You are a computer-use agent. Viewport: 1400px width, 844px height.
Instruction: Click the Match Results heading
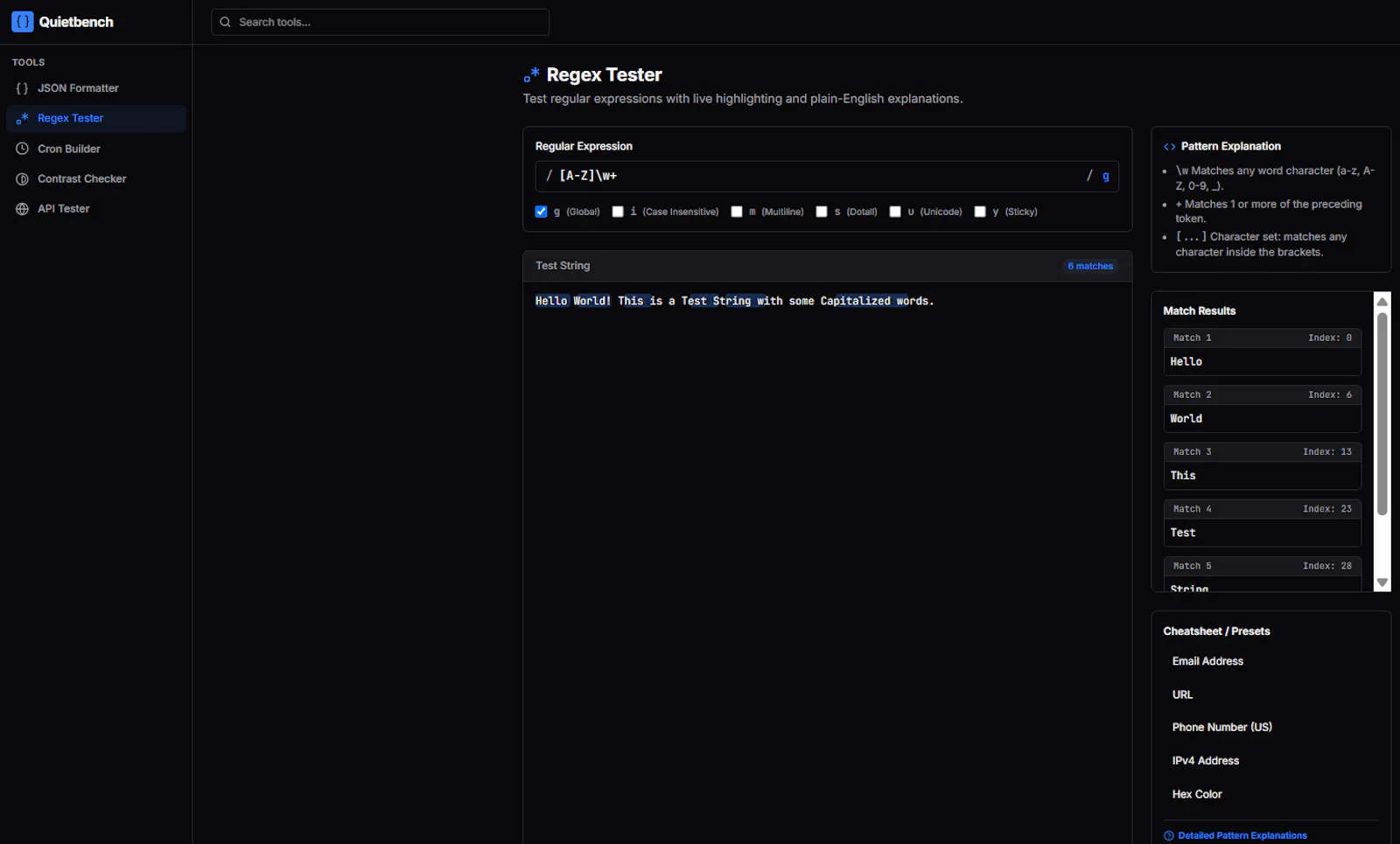click(x=1199, y=311)
